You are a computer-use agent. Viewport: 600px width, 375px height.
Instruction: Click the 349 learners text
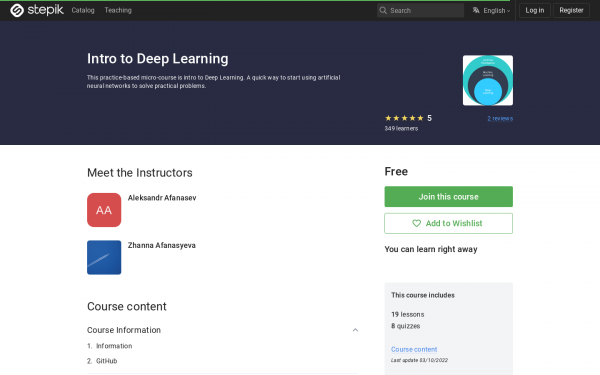(x=401, y=129)
